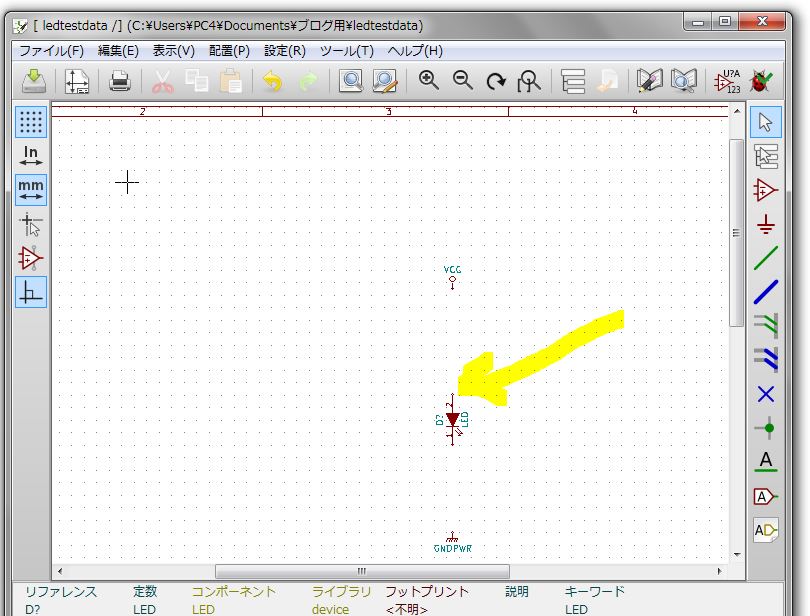Click the scroll left arrow
The image size is (810, 616).
click(60, 571)
